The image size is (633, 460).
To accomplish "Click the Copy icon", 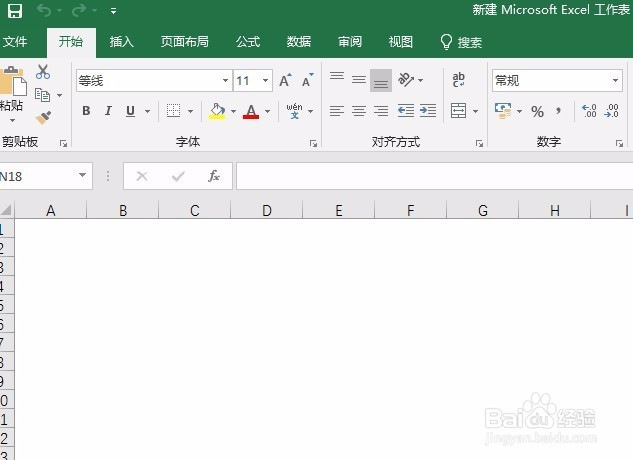I will (x=42, y=95).
